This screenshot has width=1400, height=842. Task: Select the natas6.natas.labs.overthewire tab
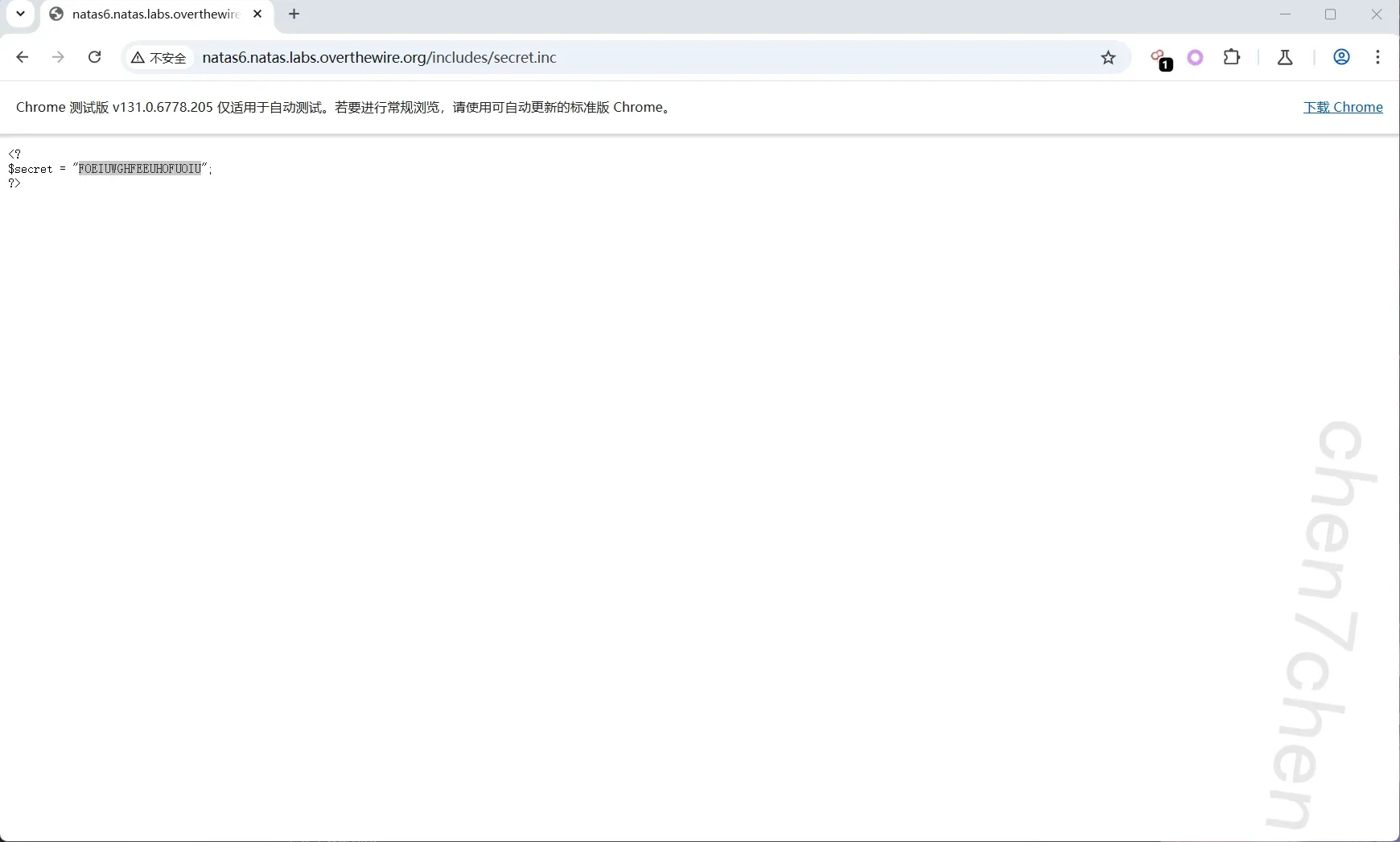coord(154,14)
